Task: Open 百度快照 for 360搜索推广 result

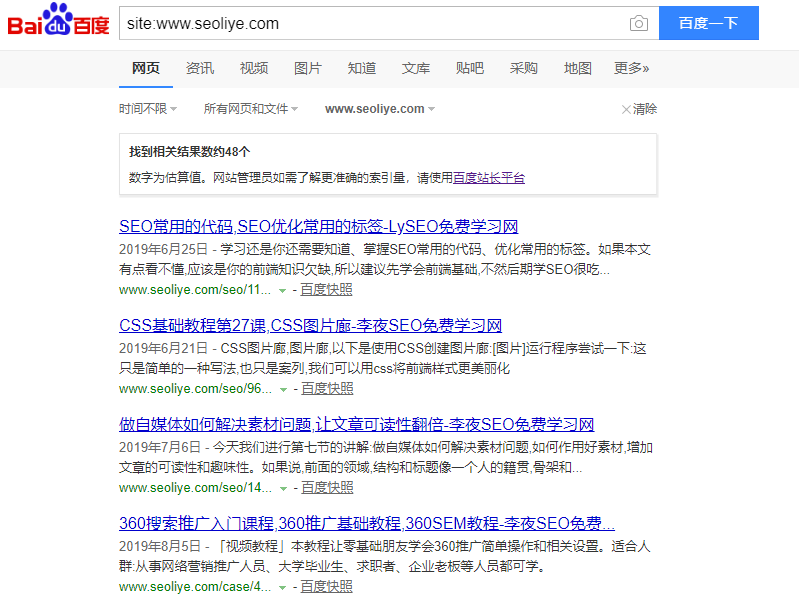Action: (x=326, y=586)
